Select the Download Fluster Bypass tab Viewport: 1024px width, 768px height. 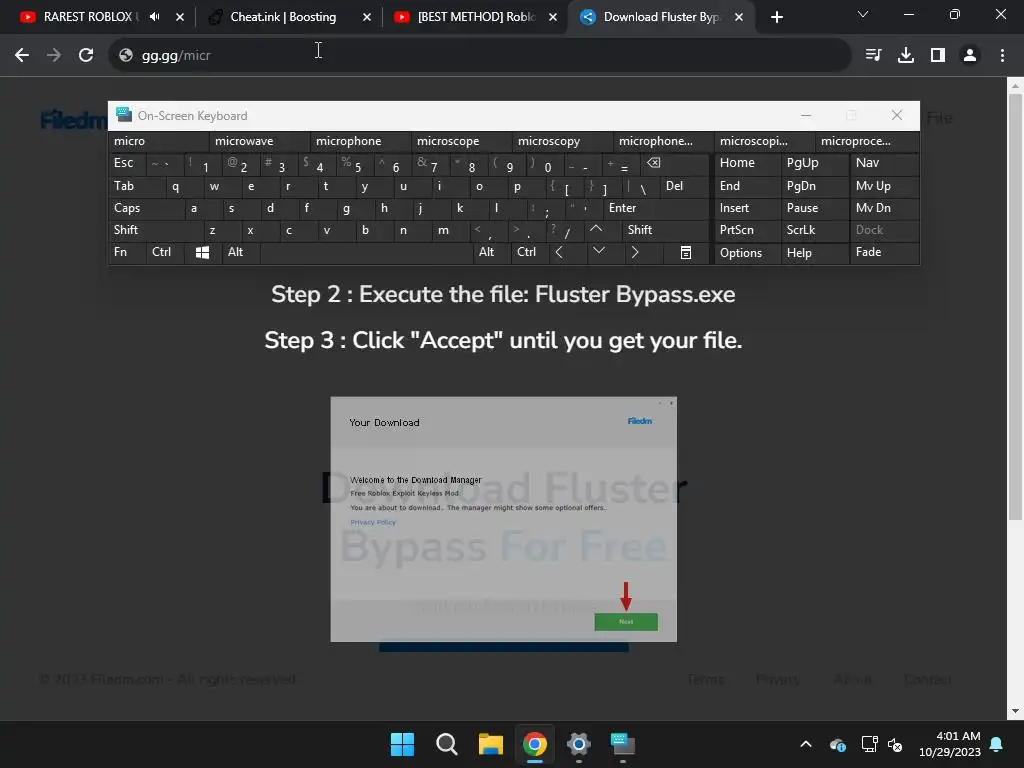[660, 17]
